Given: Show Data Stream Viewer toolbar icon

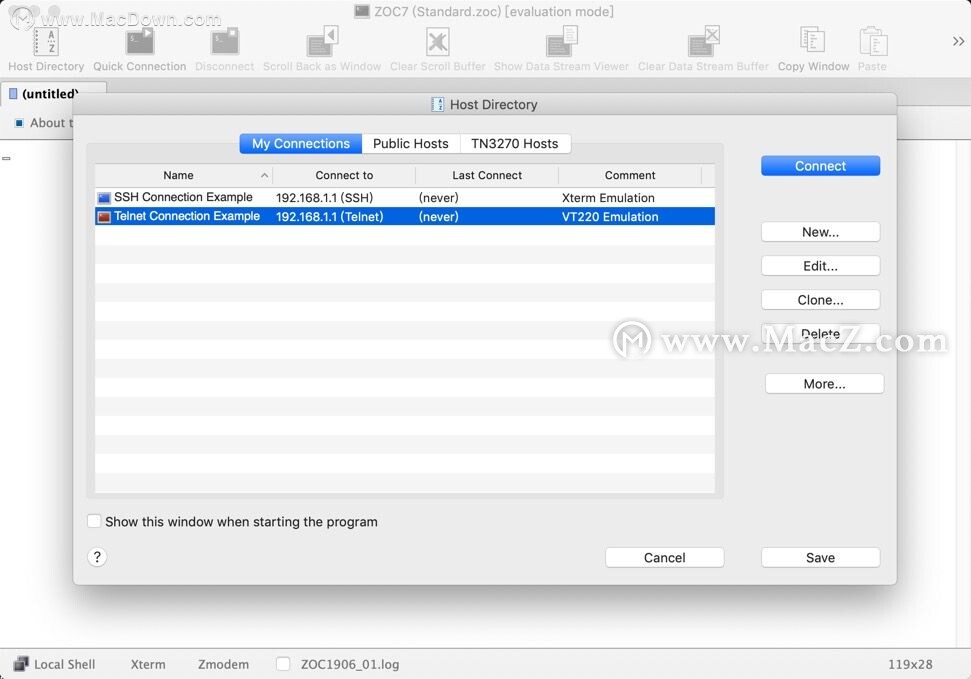Looking at the screenshot, I should 562,42.
